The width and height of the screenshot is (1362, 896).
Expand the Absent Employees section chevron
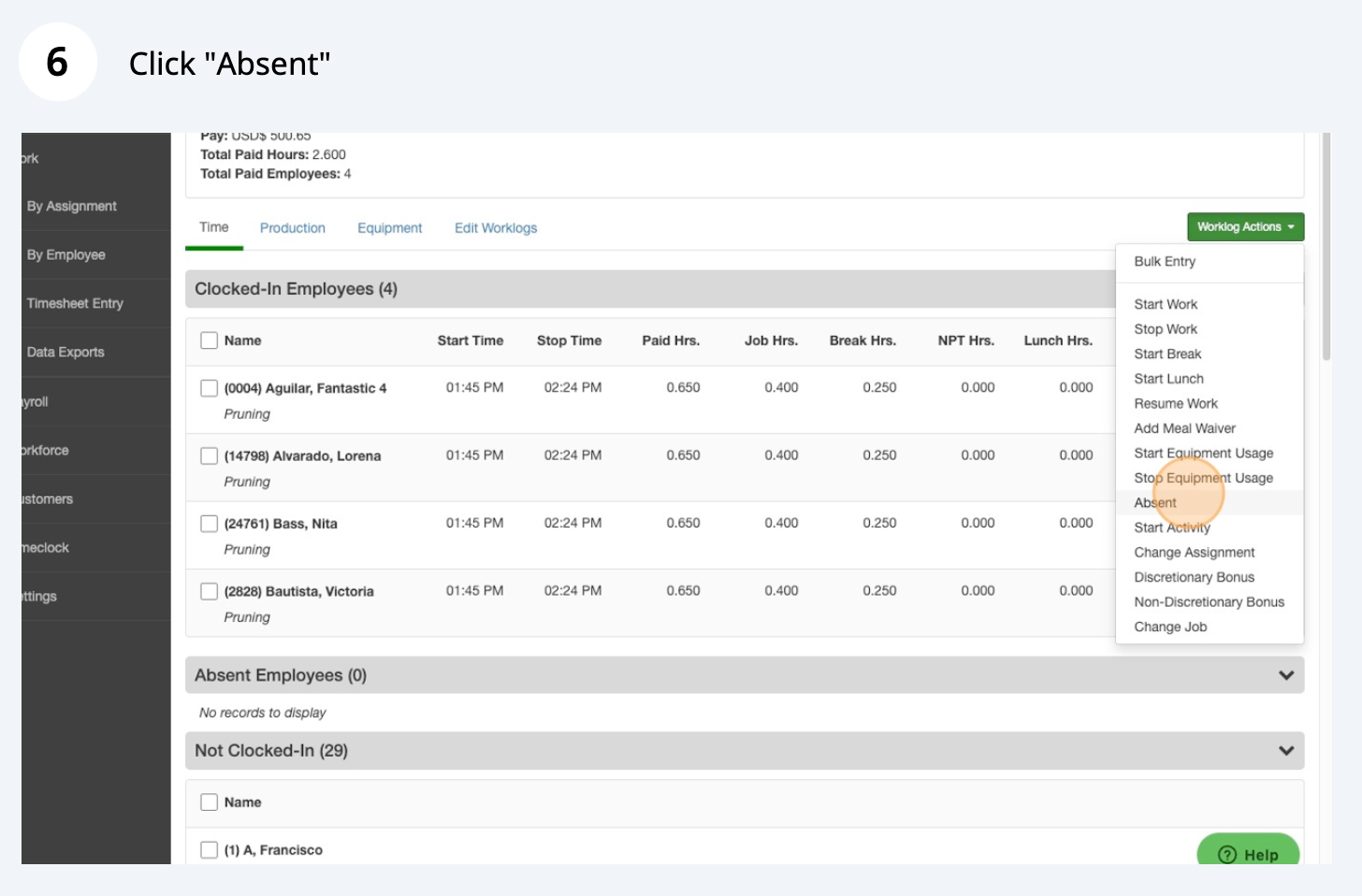pos(1286,675)
